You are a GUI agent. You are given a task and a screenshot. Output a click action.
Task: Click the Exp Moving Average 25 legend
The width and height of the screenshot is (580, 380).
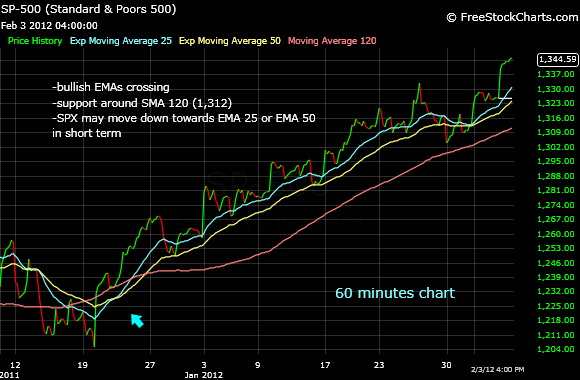tap(121, 41)
